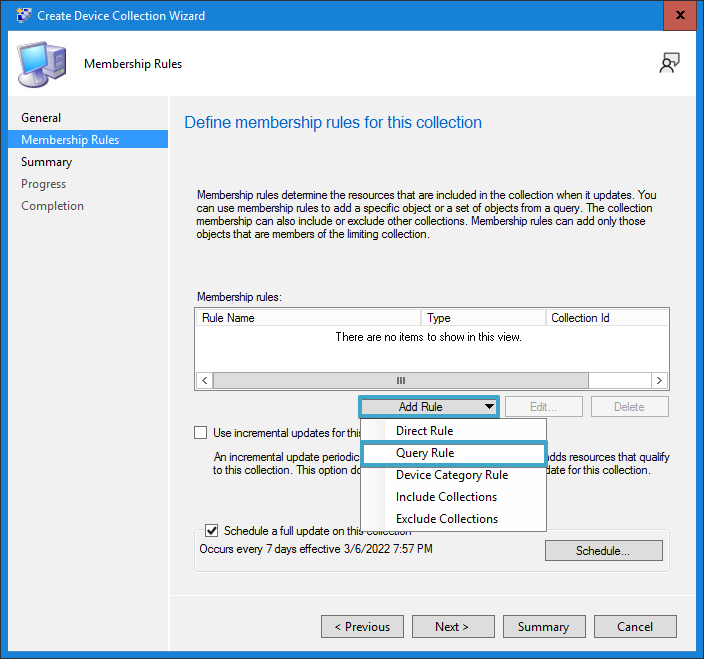The height and width of the screenshot is (659, 704).
Task: Close the Create Device Collection Wizard
Action: pos(680,15)
